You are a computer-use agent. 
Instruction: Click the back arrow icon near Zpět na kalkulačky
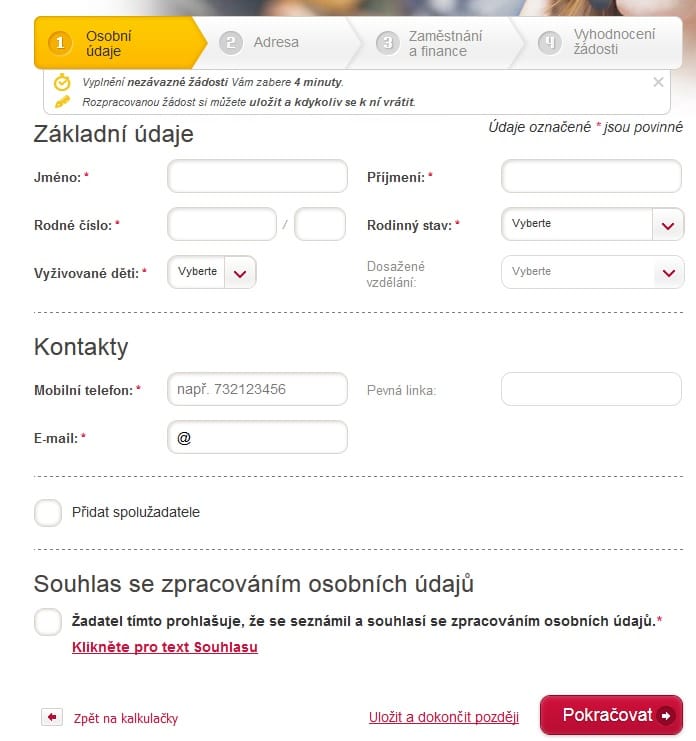pos(52,717)
